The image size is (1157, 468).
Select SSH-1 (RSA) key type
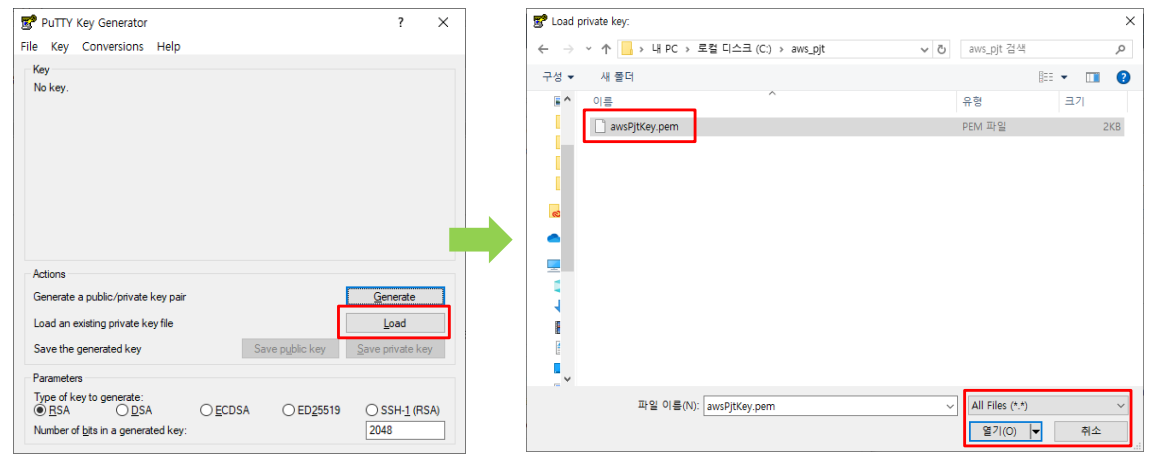(x=373, y=410)
